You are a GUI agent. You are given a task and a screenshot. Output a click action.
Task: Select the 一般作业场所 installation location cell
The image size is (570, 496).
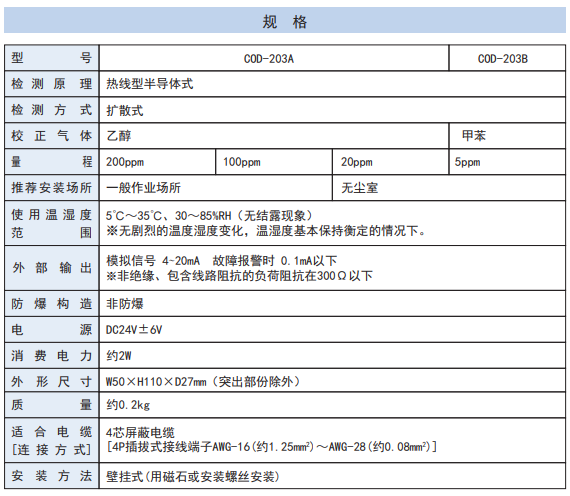(216, 188)
